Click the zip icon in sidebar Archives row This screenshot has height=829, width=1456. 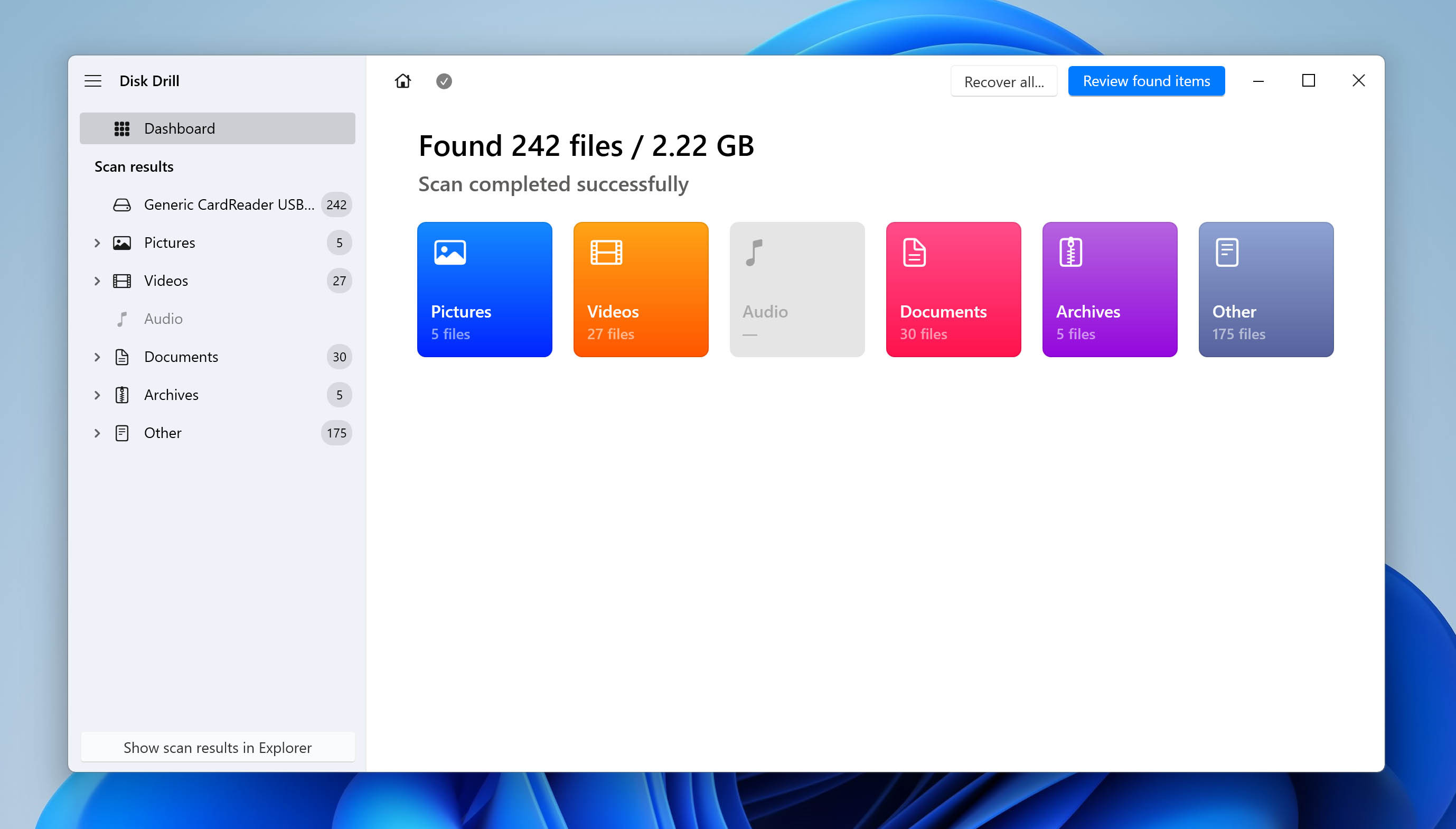pos(122,395)
